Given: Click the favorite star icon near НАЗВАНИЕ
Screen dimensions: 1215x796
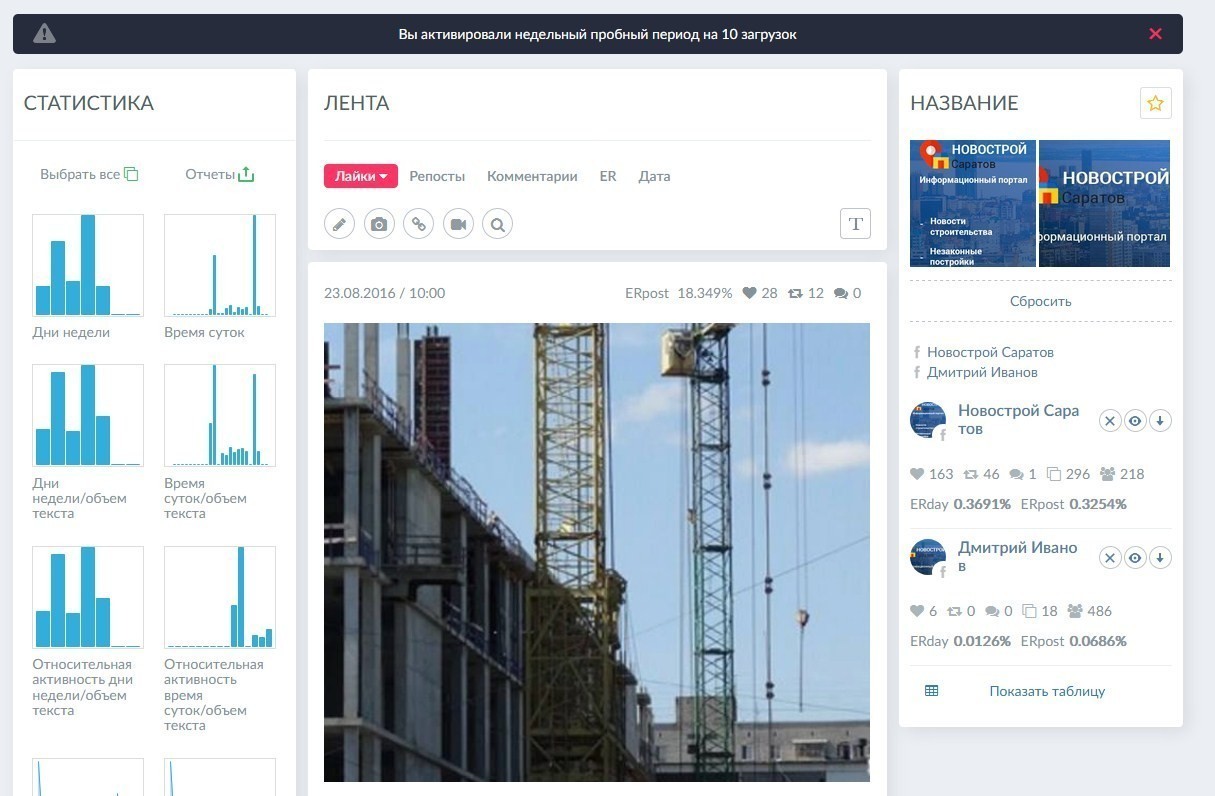Looking at the screenshot, I should (1155, 103).
